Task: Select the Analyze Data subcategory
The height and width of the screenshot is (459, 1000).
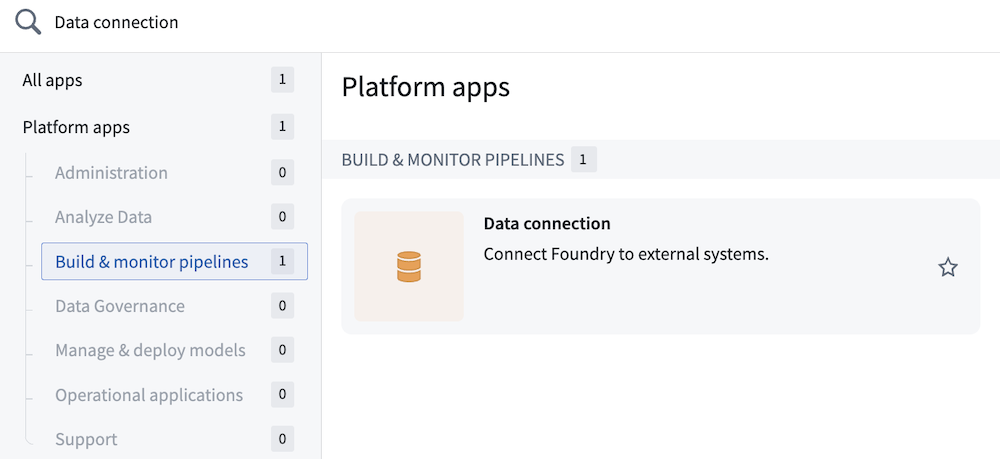Action: (x=174, y=217)
